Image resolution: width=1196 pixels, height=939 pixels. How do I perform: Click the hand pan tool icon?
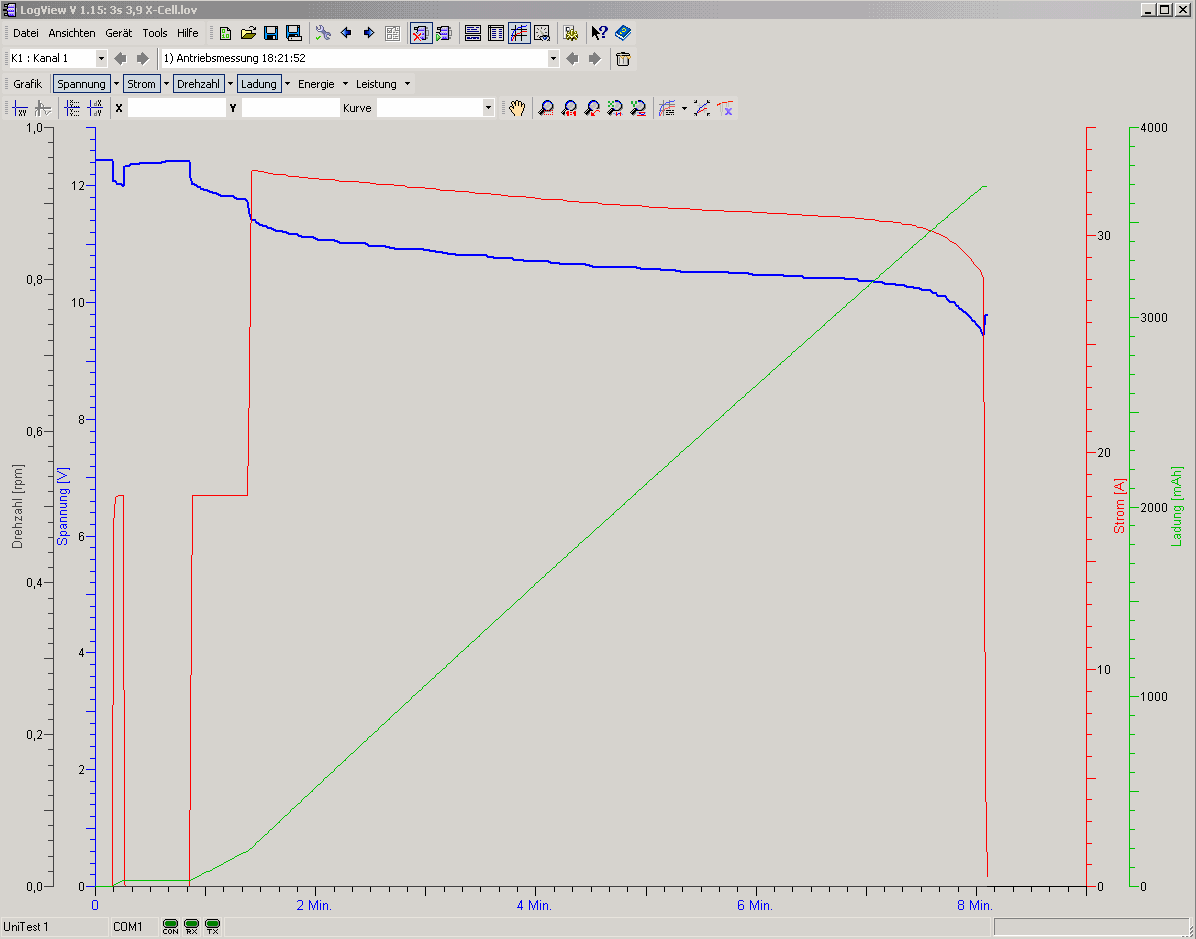(516, 108)
